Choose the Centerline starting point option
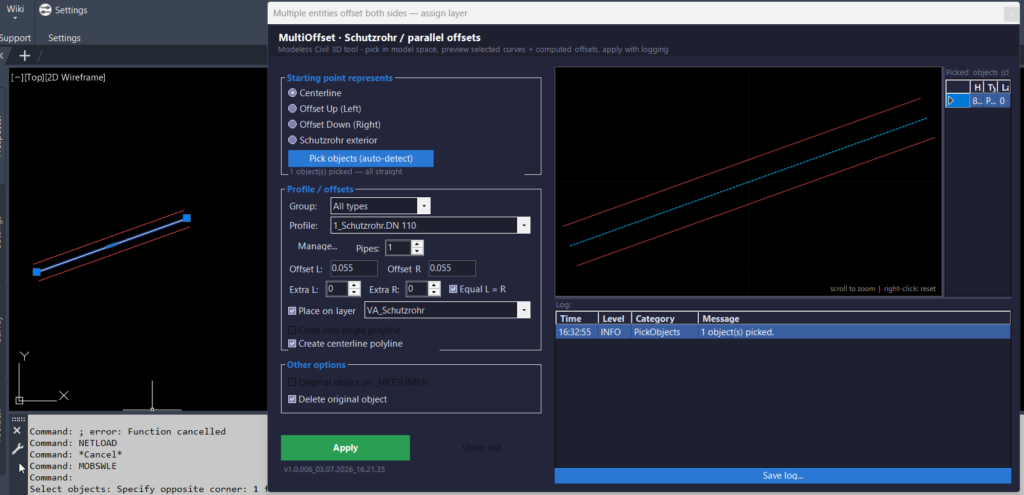This screenshot has height=495, width=1024. [293, 93]
